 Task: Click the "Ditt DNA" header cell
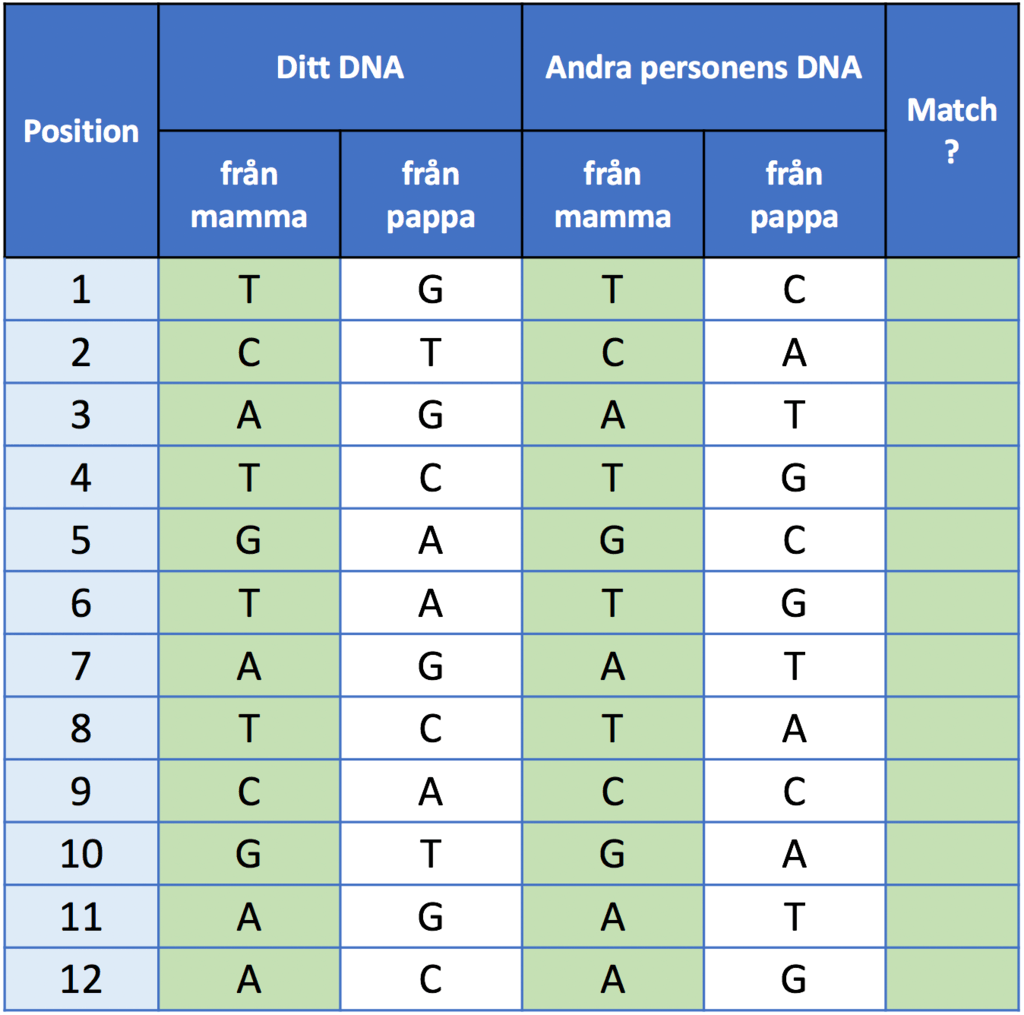click(x=340, y=68)
